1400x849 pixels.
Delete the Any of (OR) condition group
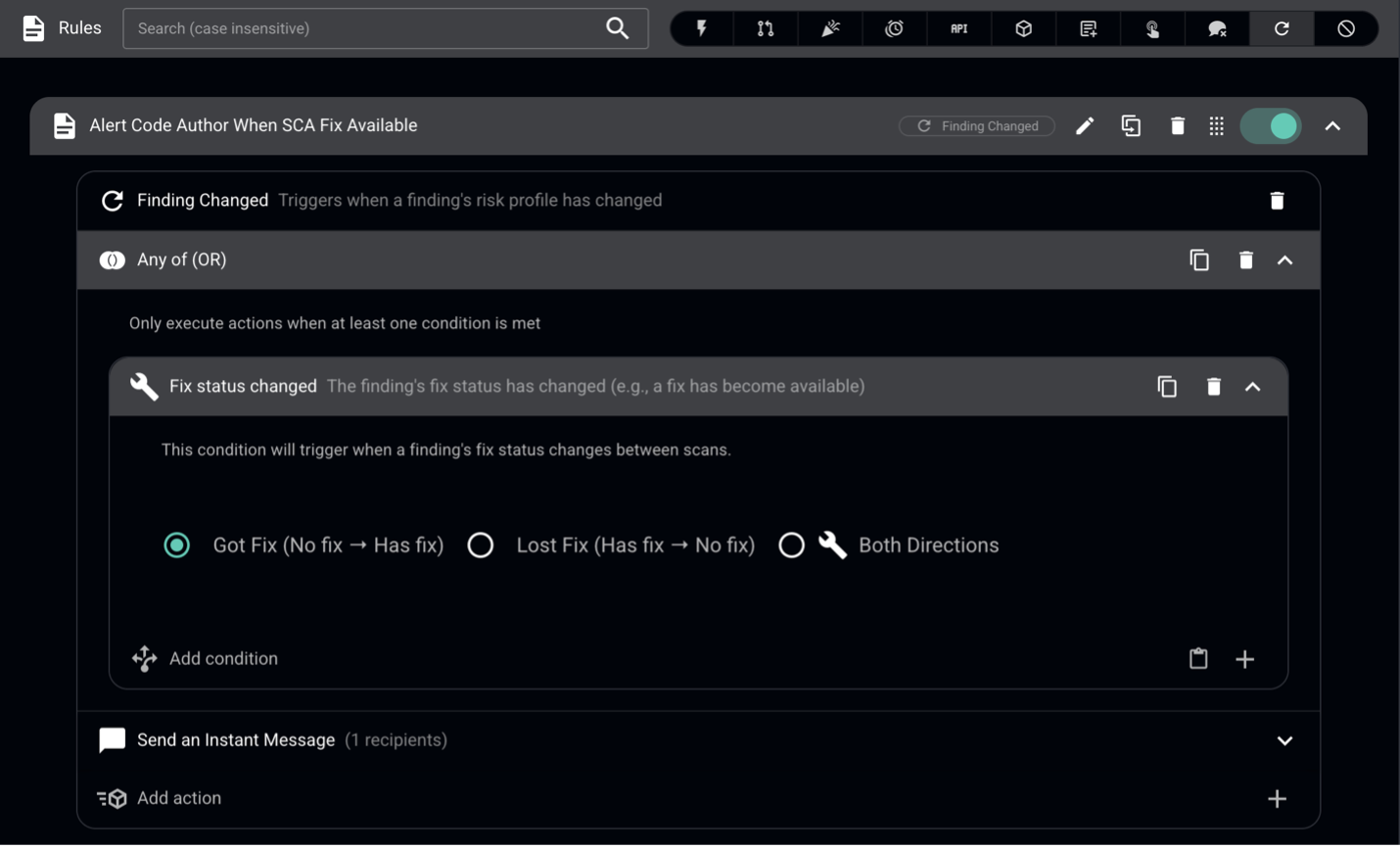click(x=1245, y=259)
